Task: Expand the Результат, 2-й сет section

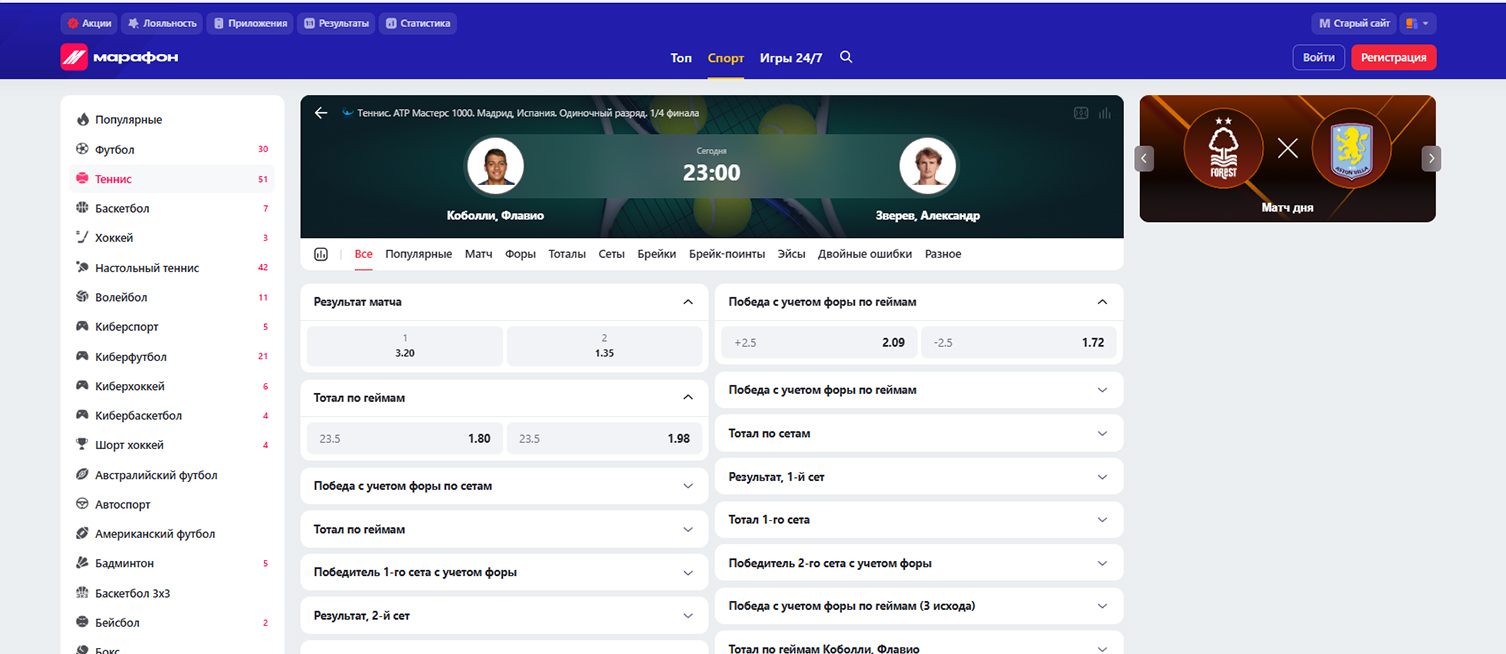Action: 505,616
